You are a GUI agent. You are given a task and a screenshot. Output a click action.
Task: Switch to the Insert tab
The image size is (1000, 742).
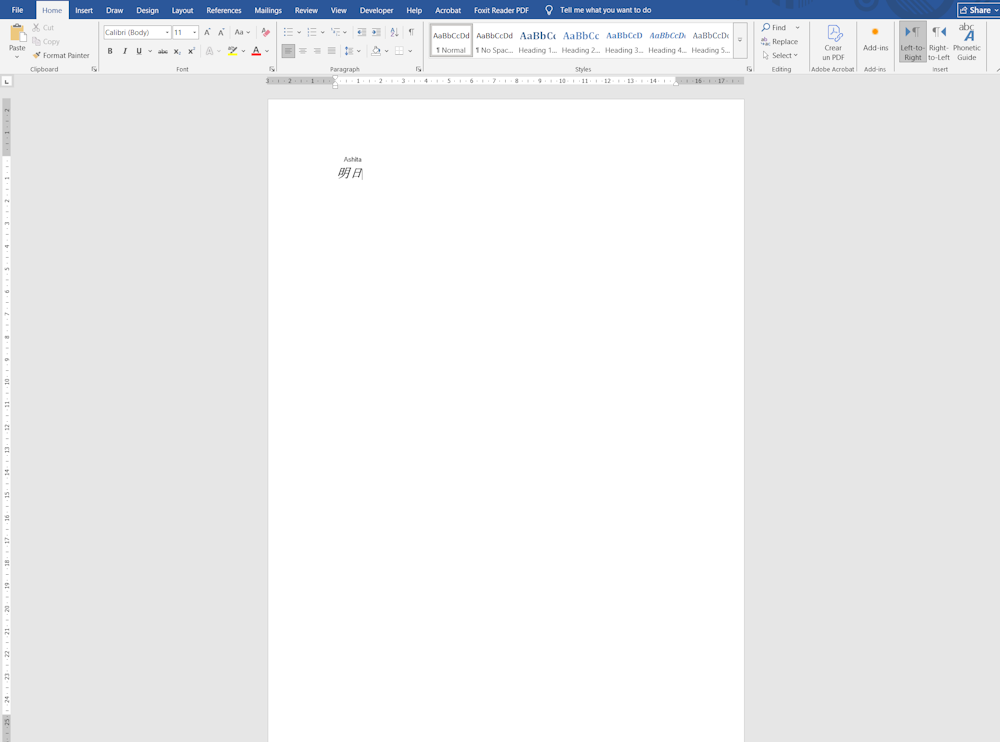[x=84, y=10]
